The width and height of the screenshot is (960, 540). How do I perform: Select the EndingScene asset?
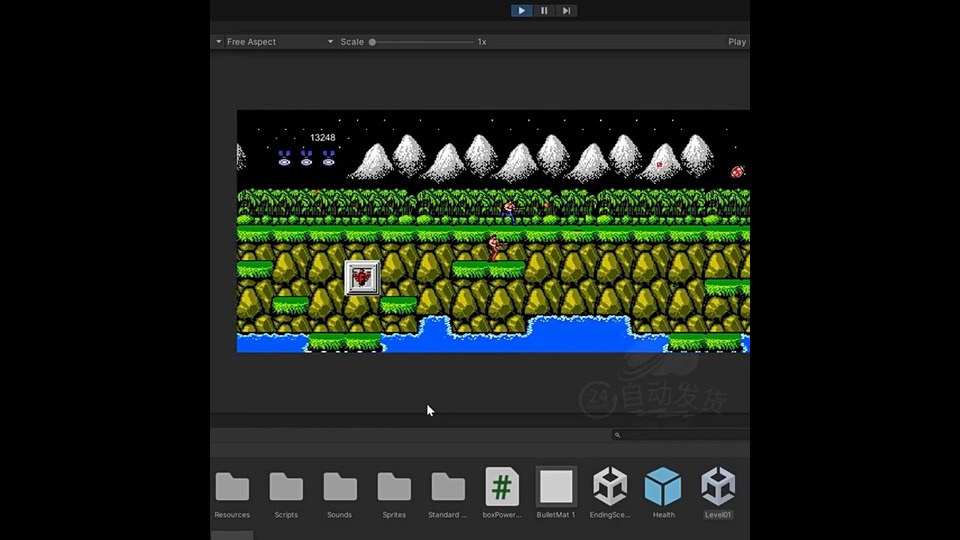(610, 495)
